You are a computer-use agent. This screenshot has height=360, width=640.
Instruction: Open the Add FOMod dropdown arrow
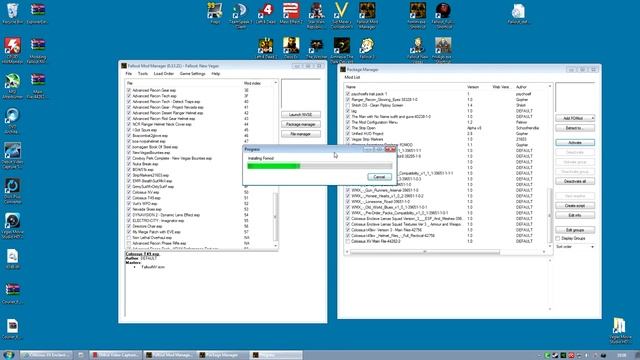pyautogui.click(x=592, y=118)
